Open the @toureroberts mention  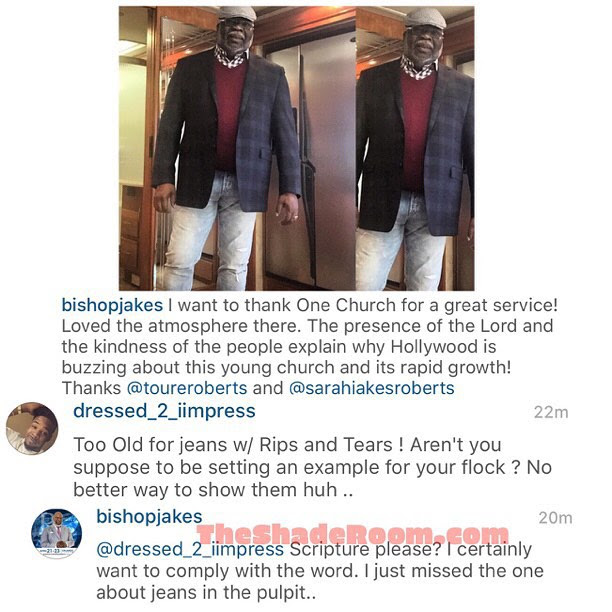[x=187, y=388]
